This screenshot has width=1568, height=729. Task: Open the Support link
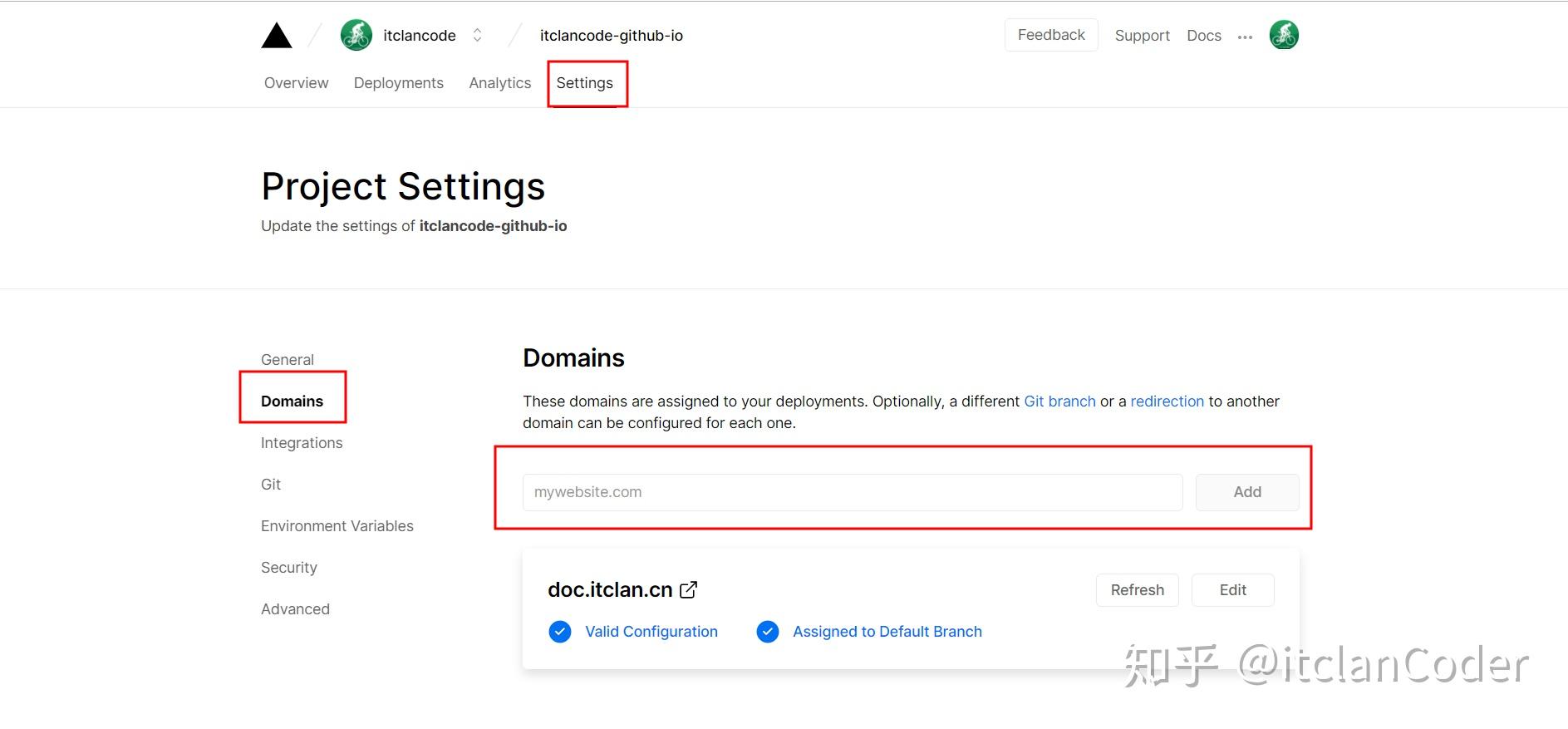click(x=1143, y=36)
